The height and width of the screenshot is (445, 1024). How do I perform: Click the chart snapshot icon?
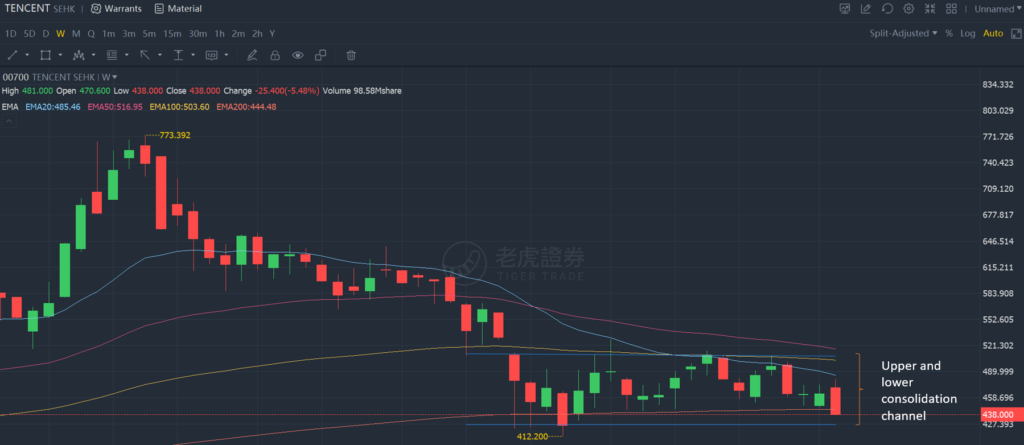pyautogui.click(x=845, y=8)
